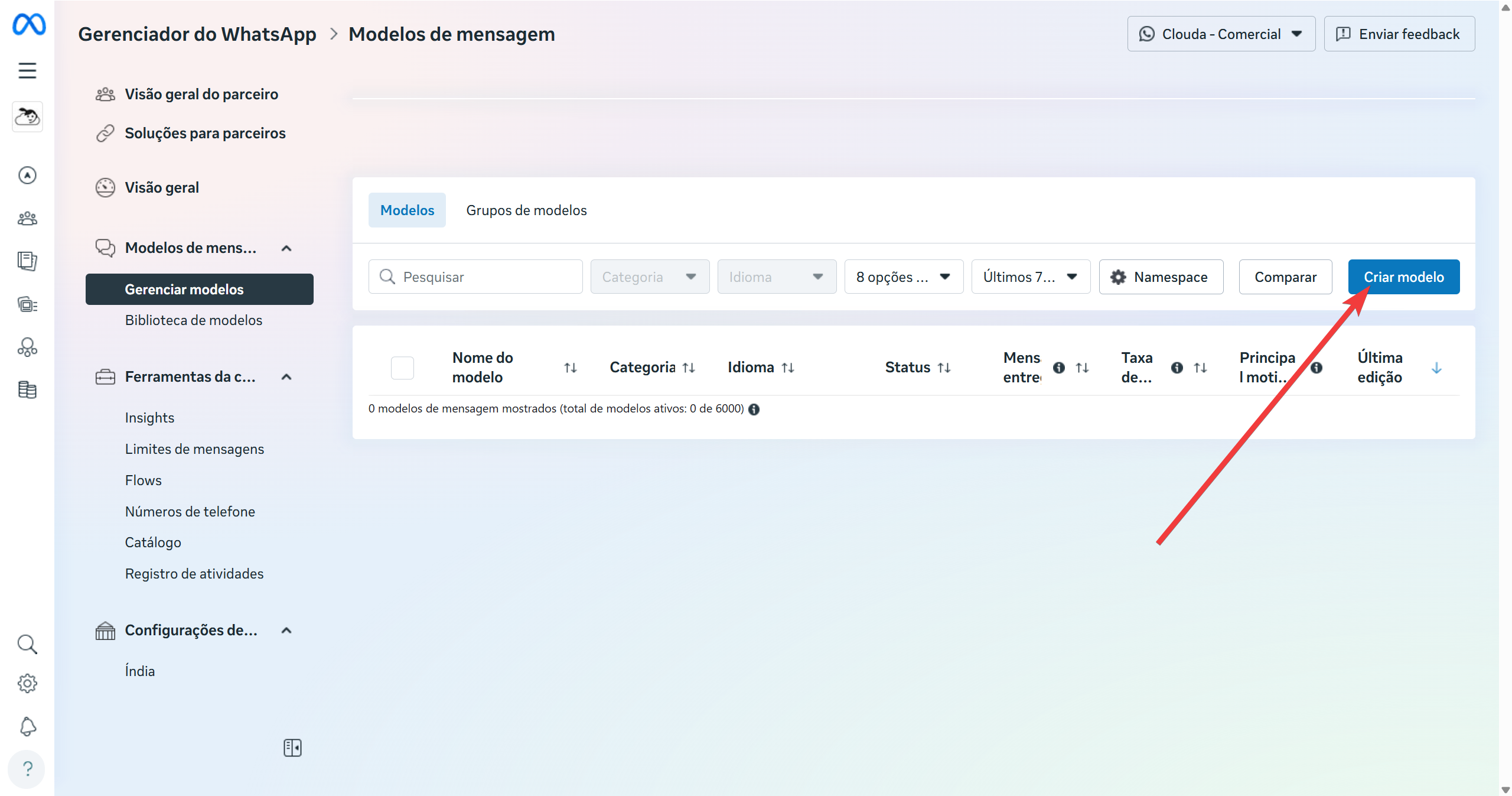This screenshot has height=796, width=1512.
Task: Open the connected circles icon in left rail
Action: [27, 347]
